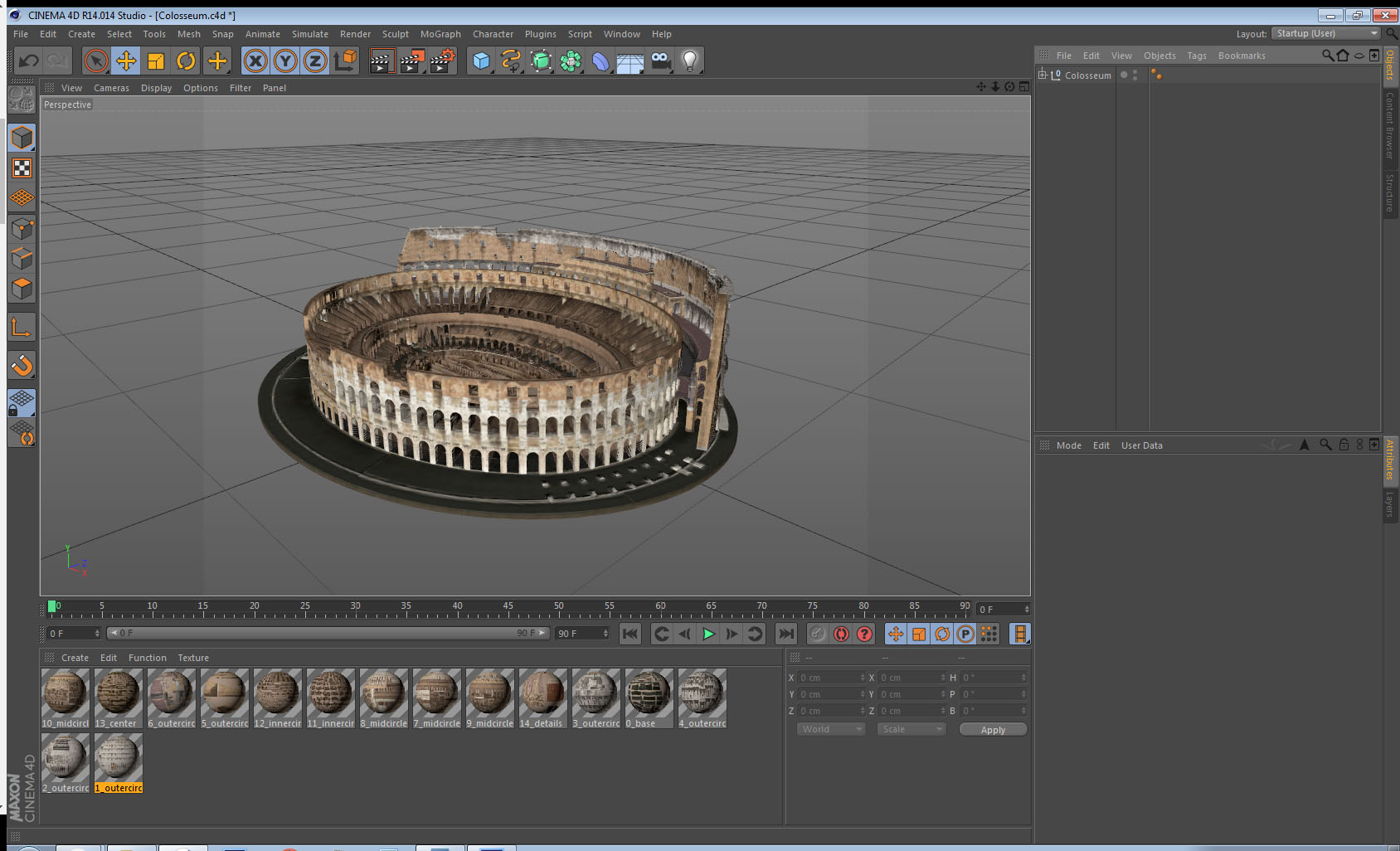Enable Axis mode icon
This screenshot has width=1400, height=851.
22,328
